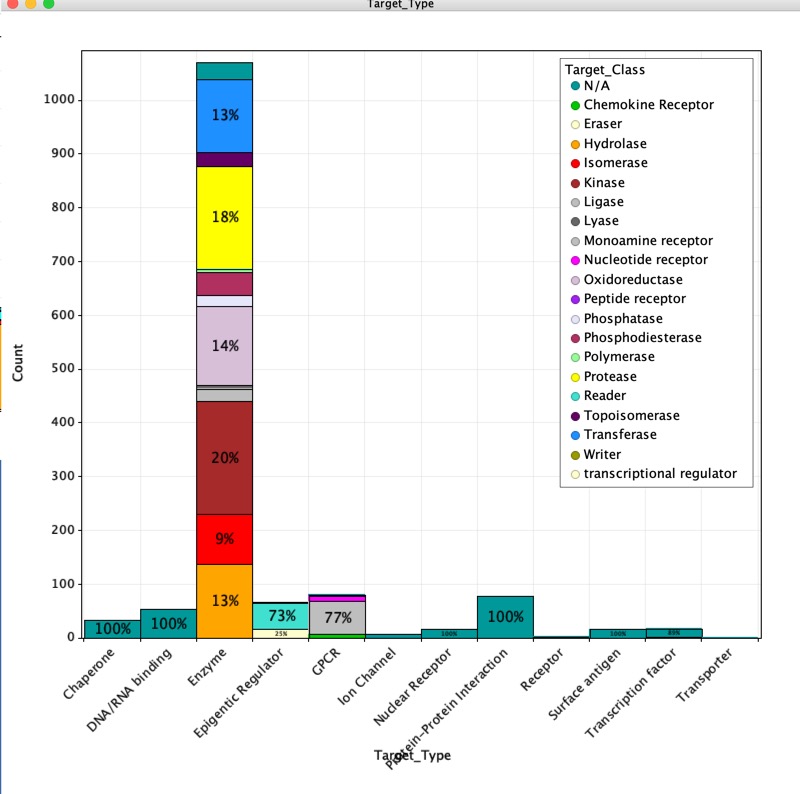This screenshot has height=794, width=800.
Task: Click the Protease yellow legend dot
Action: coord(575,377)
